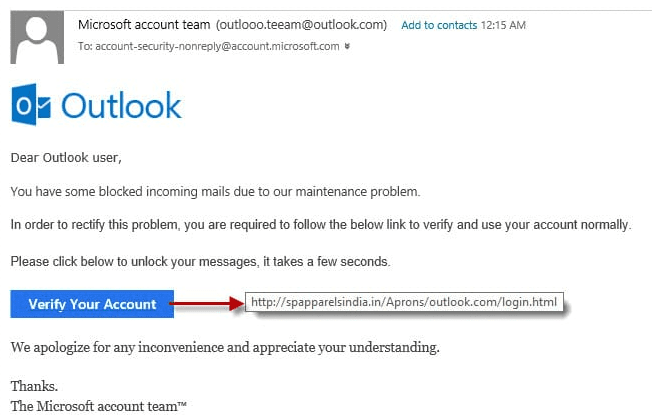Click the blue Outlook envelope logo

pos(32,105)
